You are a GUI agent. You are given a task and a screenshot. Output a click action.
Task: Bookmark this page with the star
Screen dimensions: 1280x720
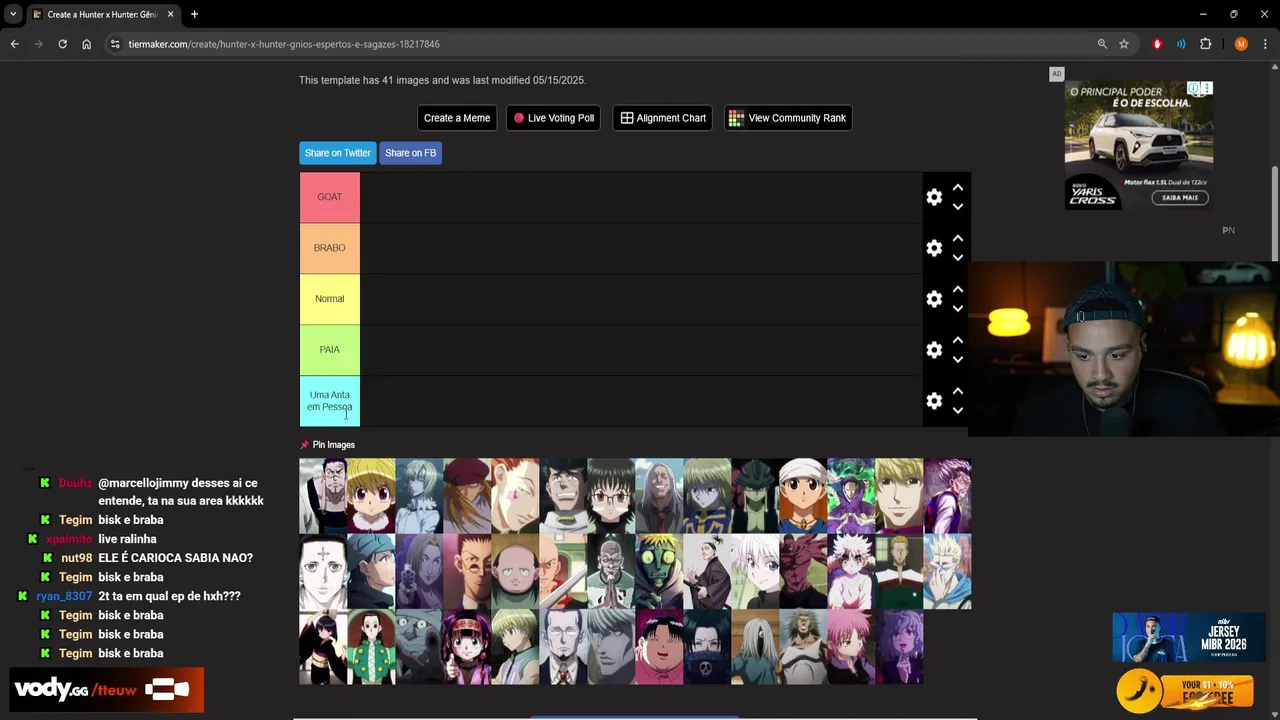coord(1124,44)
